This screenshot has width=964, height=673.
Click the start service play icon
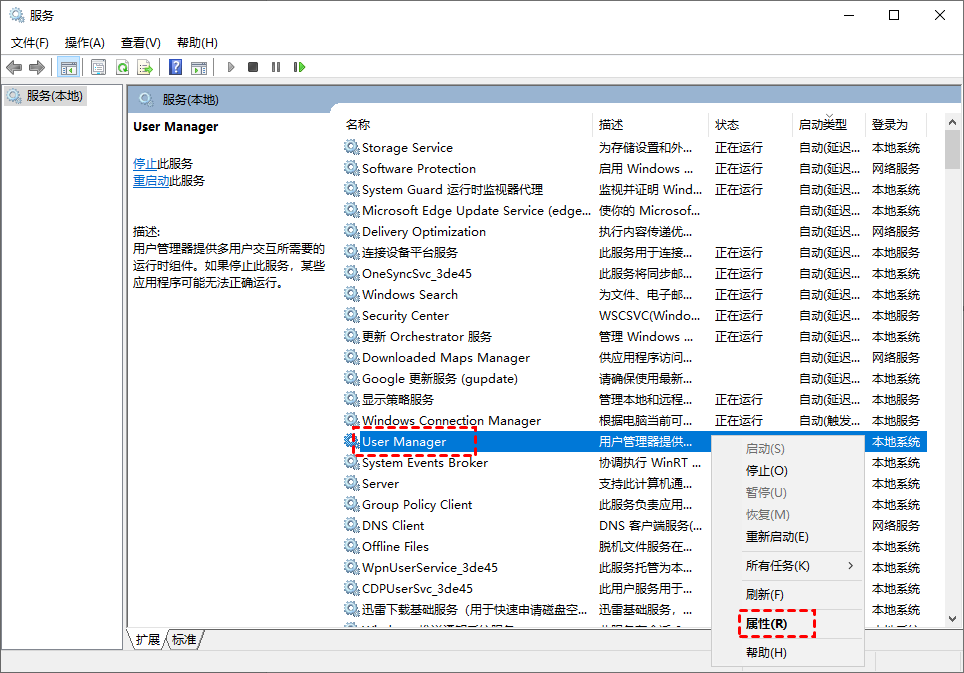click(x=229, y=66)
